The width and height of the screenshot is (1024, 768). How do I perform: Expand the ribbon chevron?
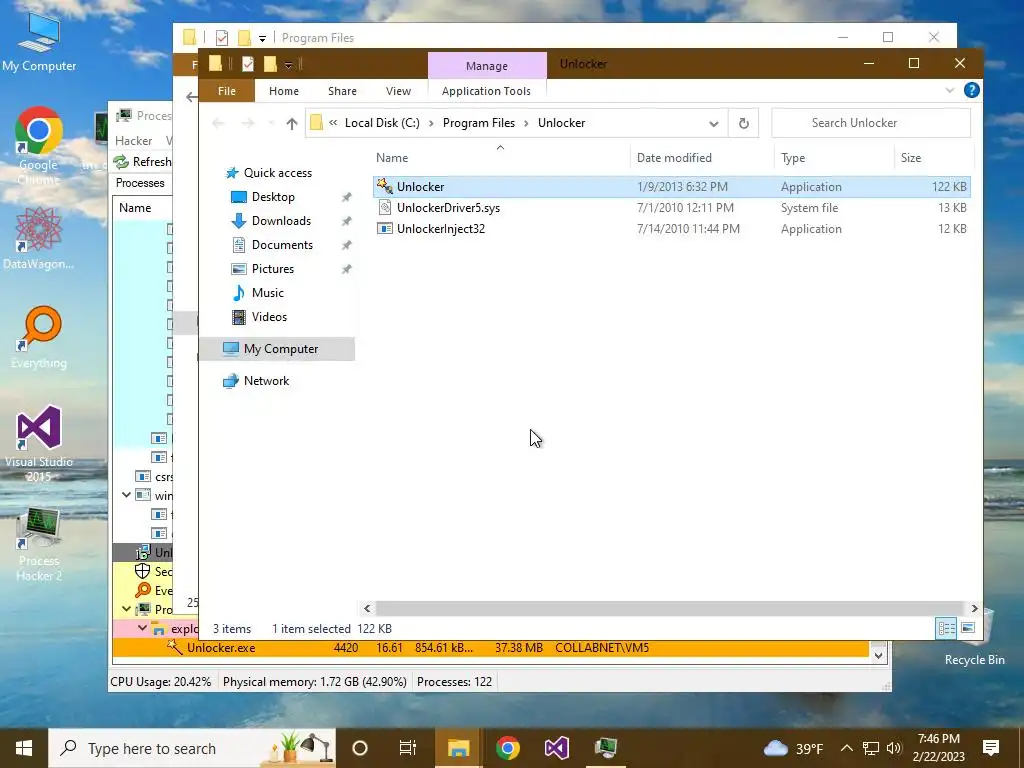(x=950, y=91)
